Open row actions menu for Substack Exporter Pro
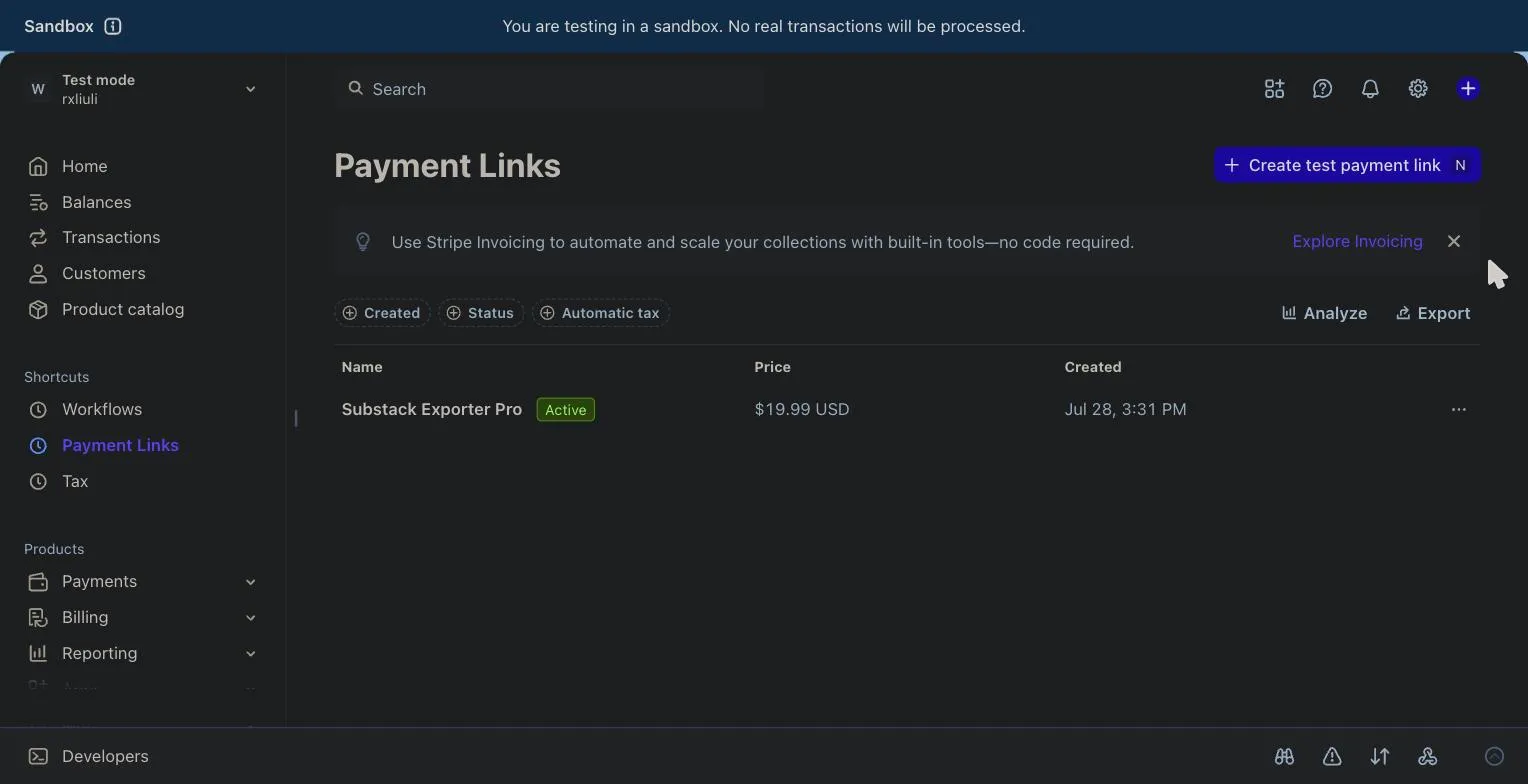This screenshot has height=784, width=1528. pos(1459,409)
